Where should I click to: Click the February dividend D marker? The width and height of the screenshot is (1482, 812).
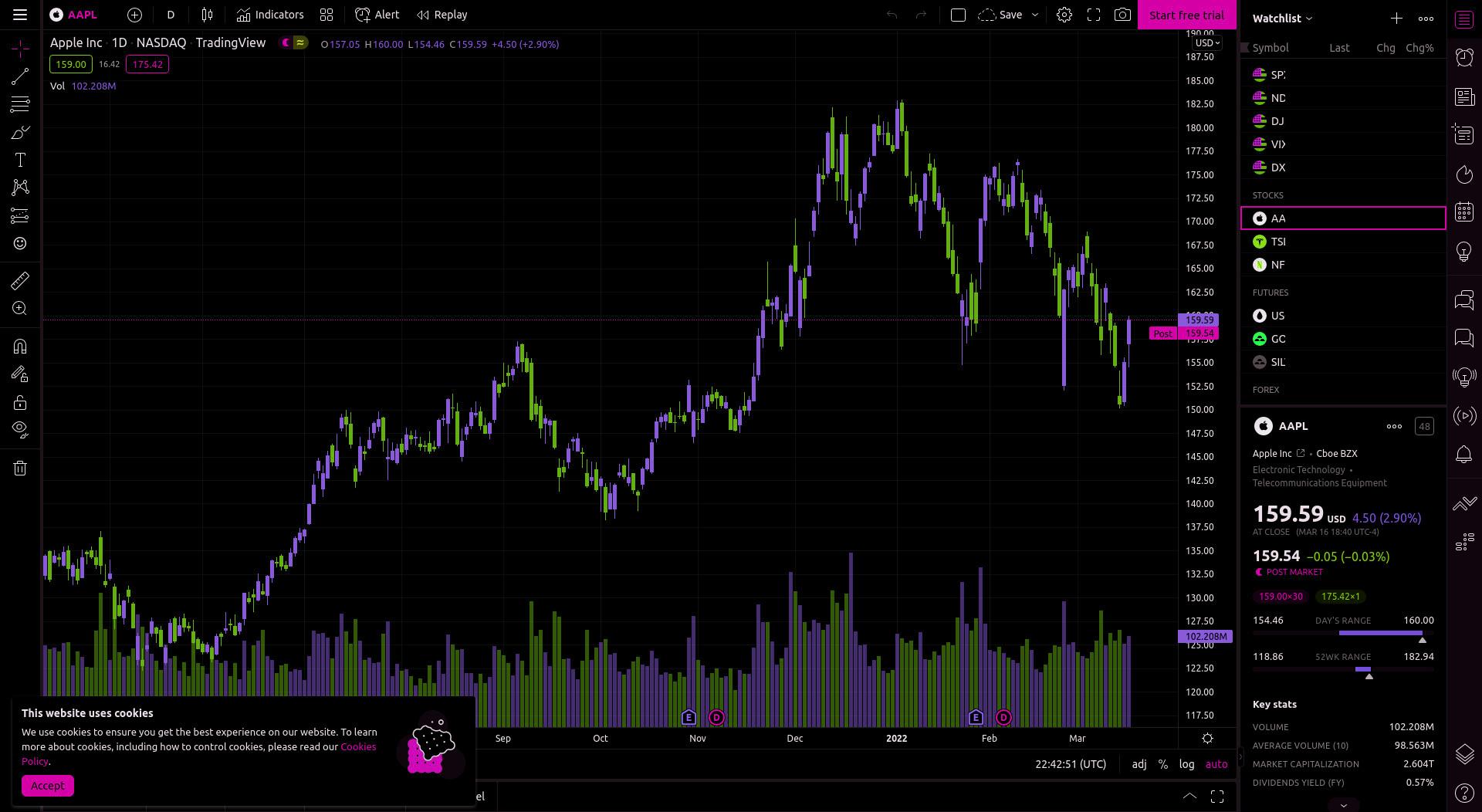tap(1003, 718)
